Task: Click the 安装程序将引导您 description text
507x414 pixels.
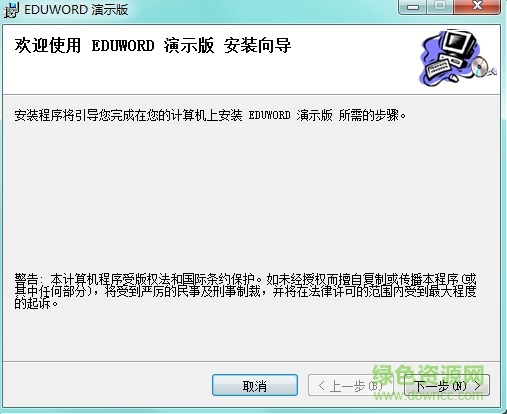Action: tap(210, 115)
